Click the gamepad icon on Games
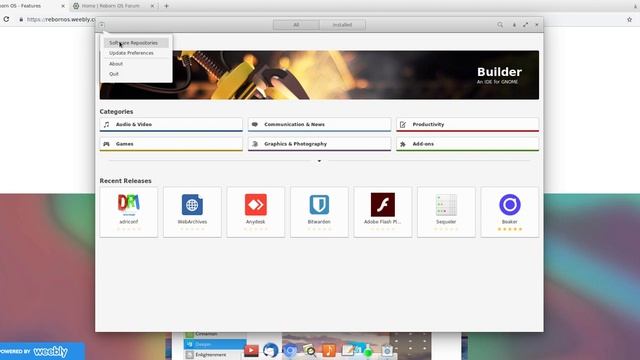The width and height of the screenshot is (640, 360). 107,144
